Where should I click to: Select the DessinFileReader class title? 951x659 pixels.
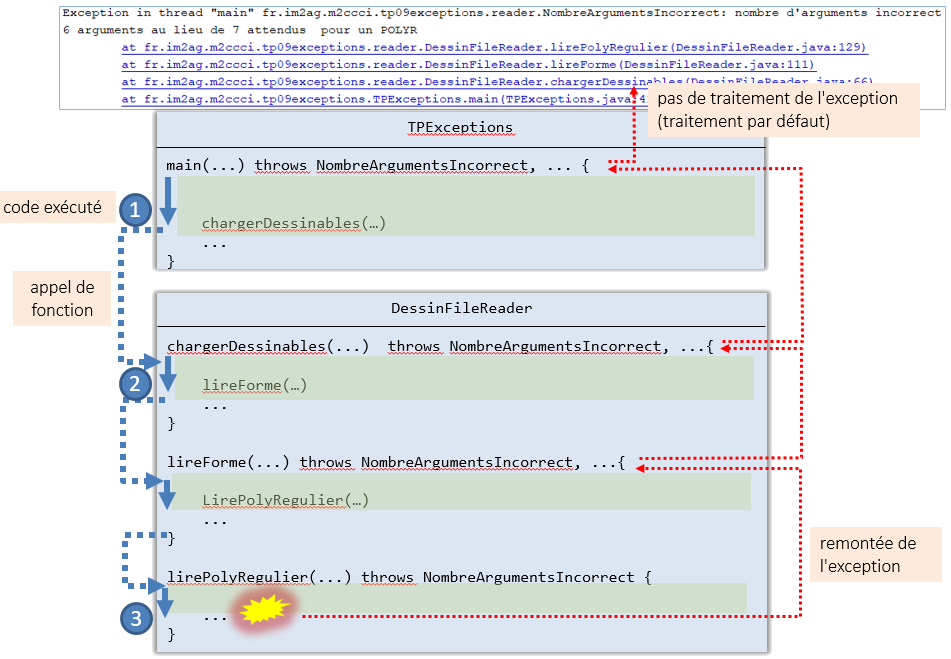[x=461, y=308]
